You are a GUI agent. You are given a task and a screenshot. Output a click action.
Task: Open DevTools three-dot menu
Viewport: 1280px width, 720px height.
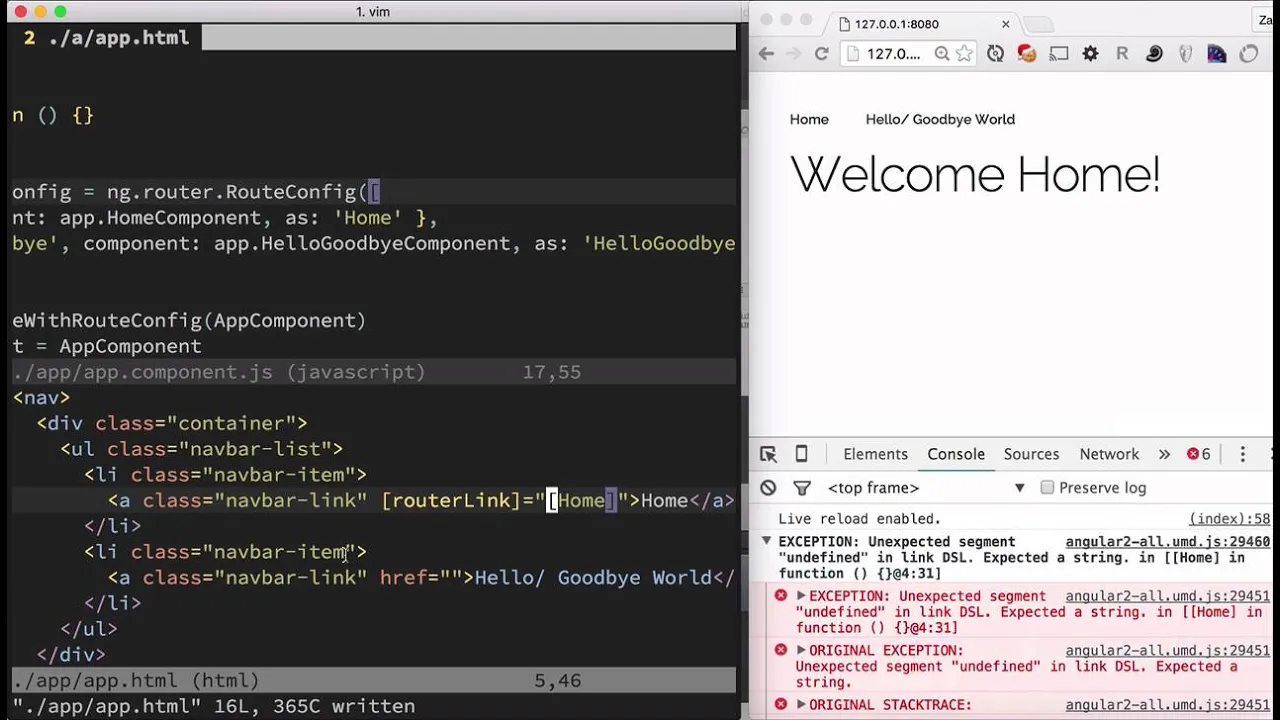click(1242, 454)
